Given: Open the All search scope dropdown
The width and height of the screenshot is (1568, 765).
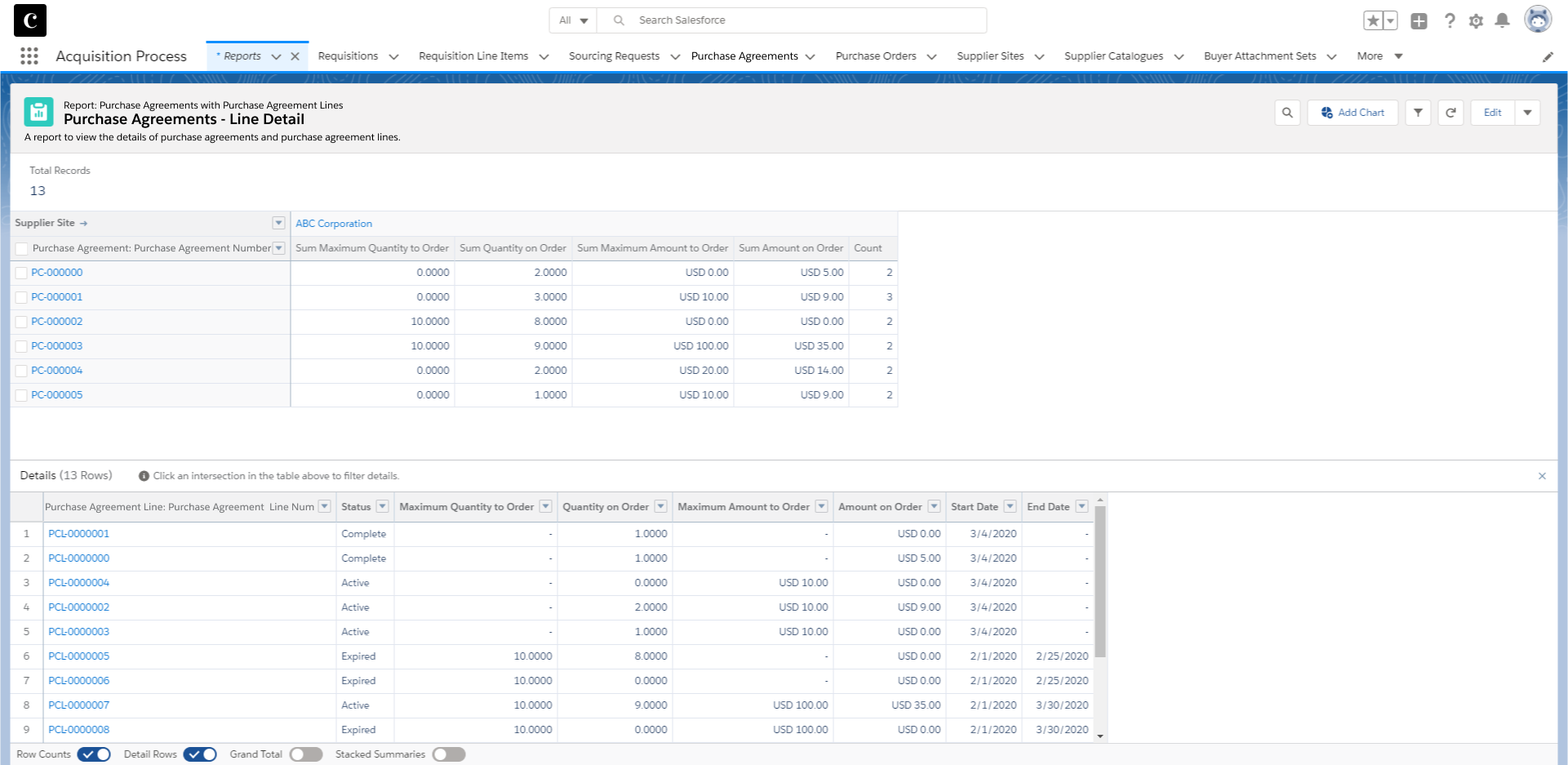Looking at the screenshot, I should (x=573, y=20).
